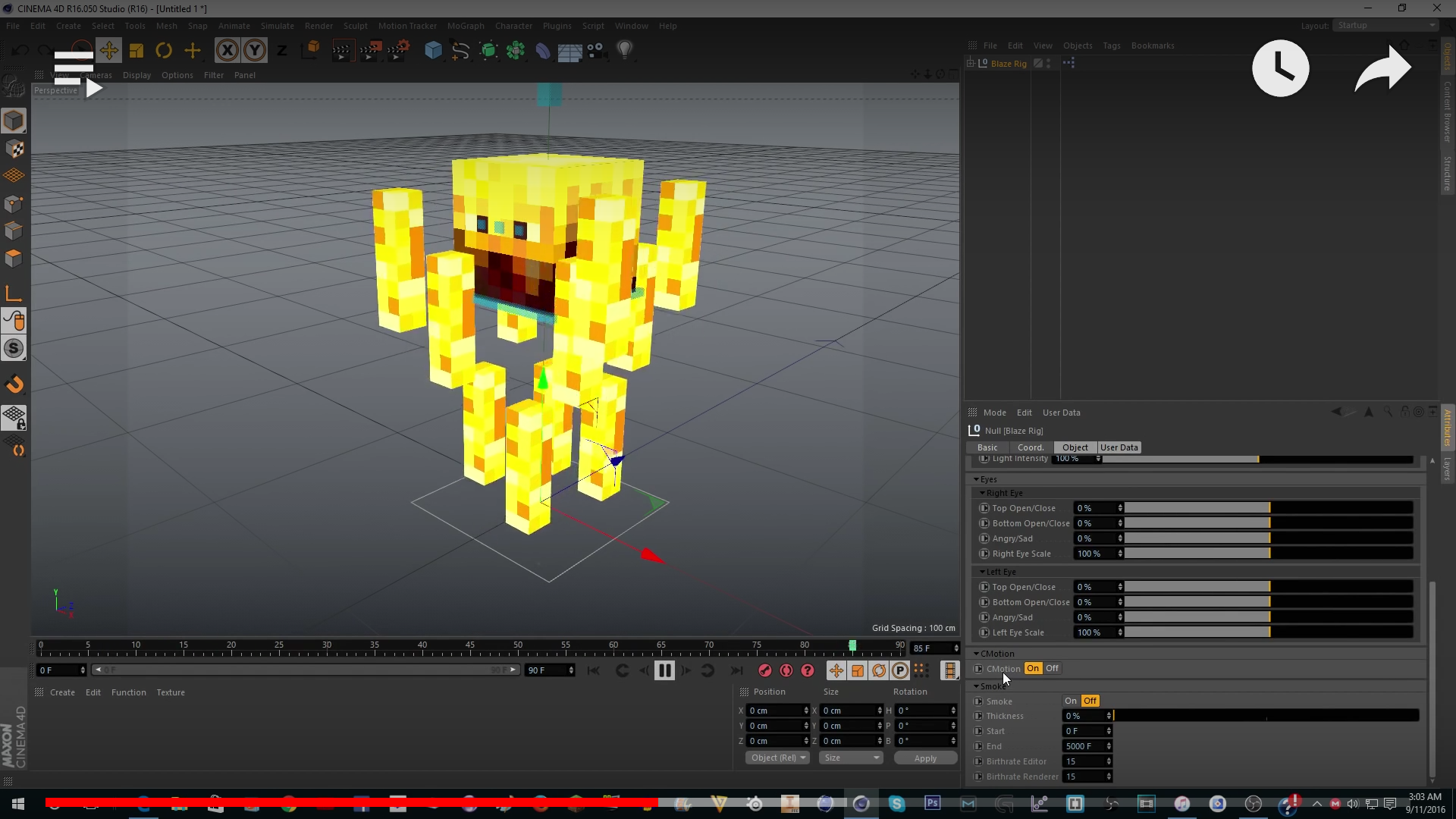The height and width of the screenshot is (819, 1456).
Task: Click the current frame 85 F field
Action: click(x=935, y=648)
